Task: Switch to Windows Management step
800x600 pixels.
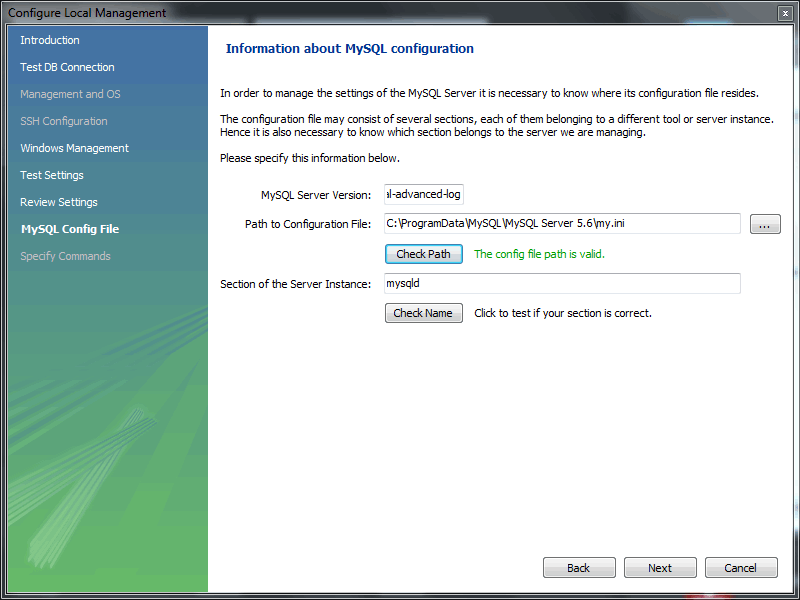Action: coord(74,148)
